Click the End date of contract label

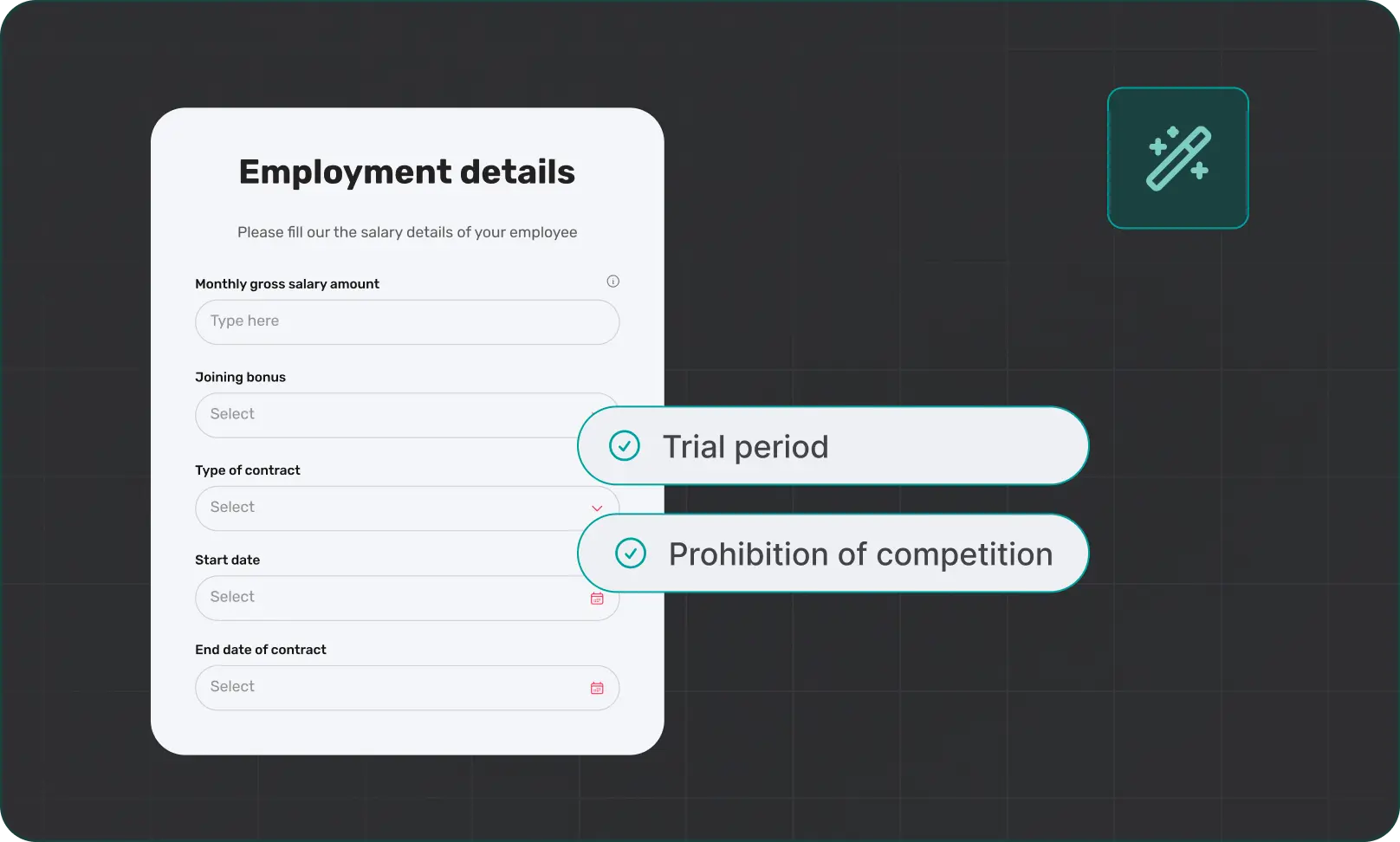[260, 650]
